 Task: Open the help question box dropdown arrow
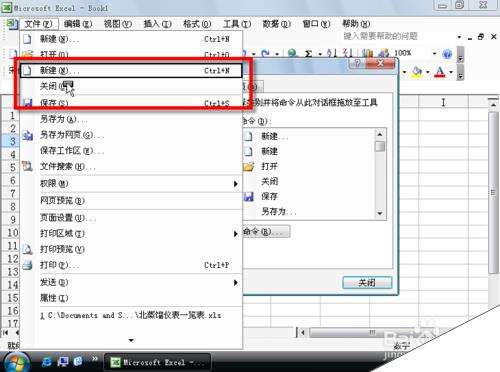click(x=459, y=37)
